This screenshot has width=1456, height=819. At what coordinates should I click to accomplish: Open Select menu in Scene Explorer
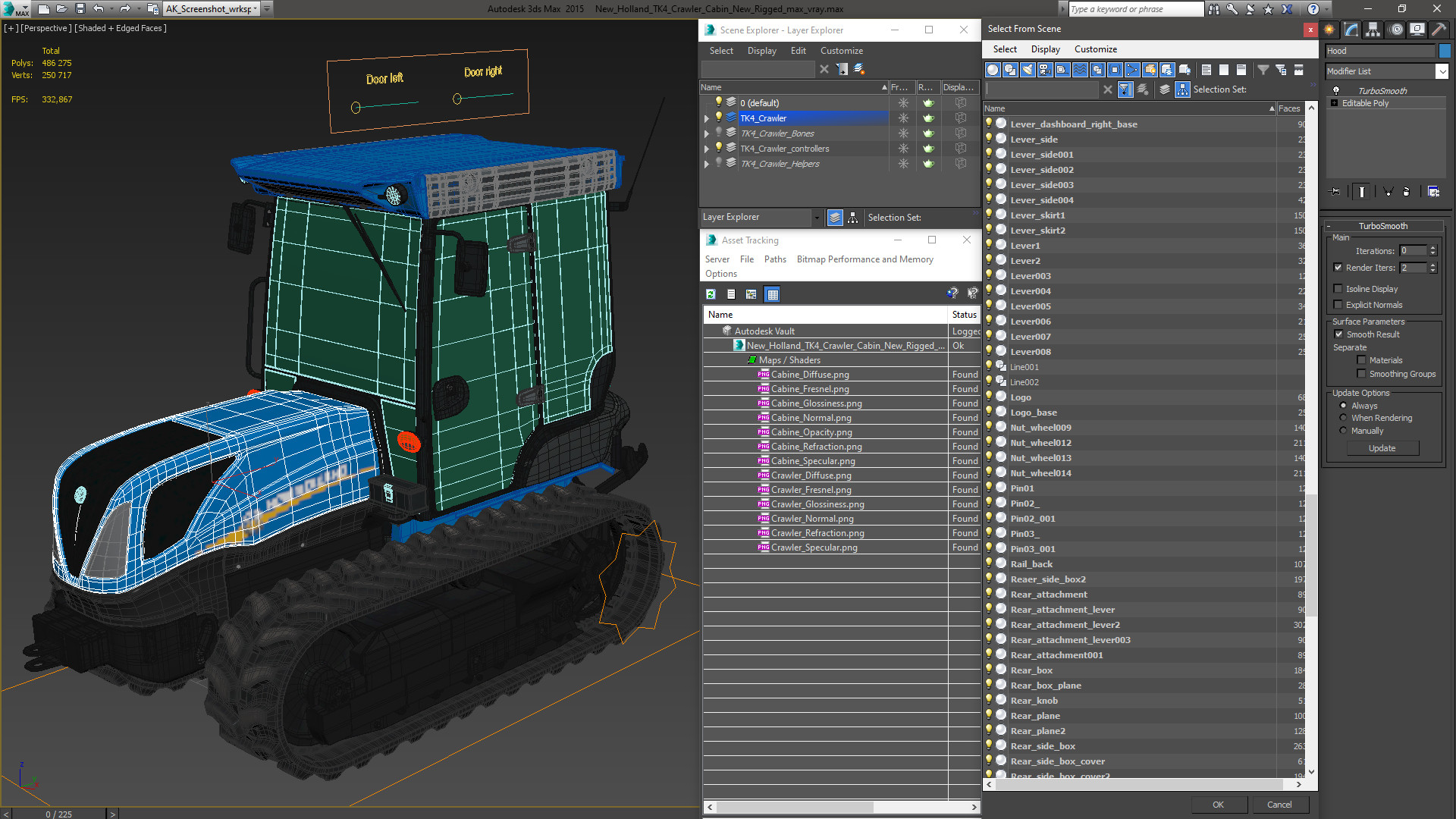721,51
